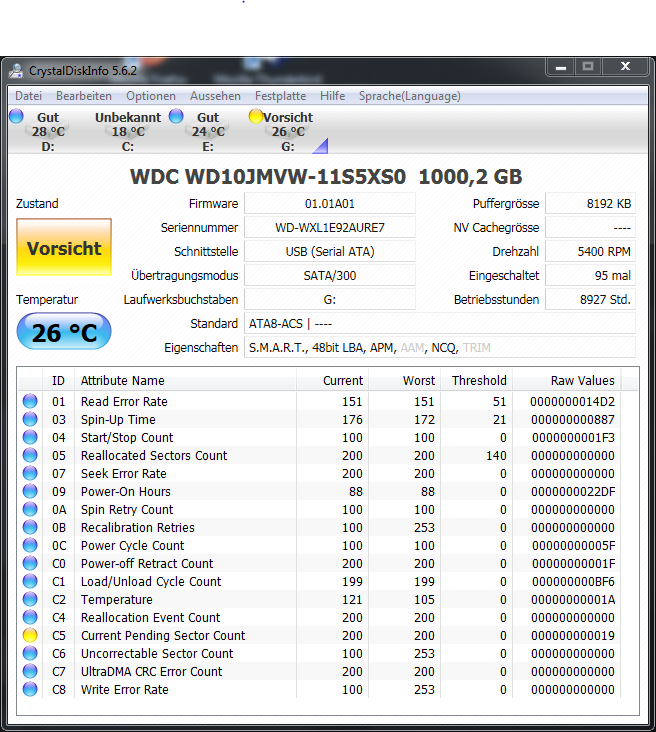Open the Optionen menu
Image resolution: width=656 pixels, height=732 pixels.
tap(151, 96)
